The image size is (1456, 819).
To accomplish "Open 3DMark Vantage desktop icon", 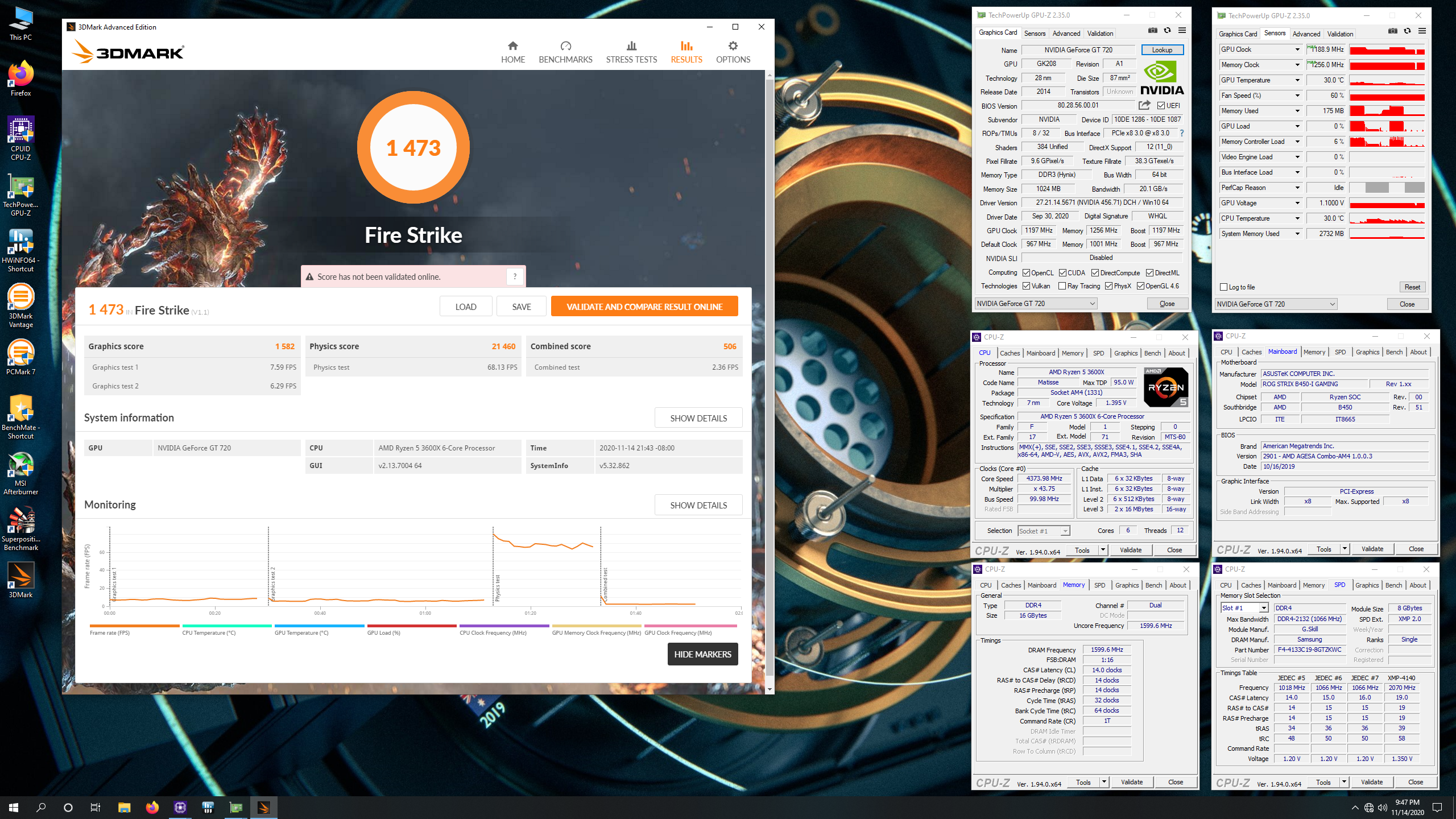I will [x=21, y=306].
